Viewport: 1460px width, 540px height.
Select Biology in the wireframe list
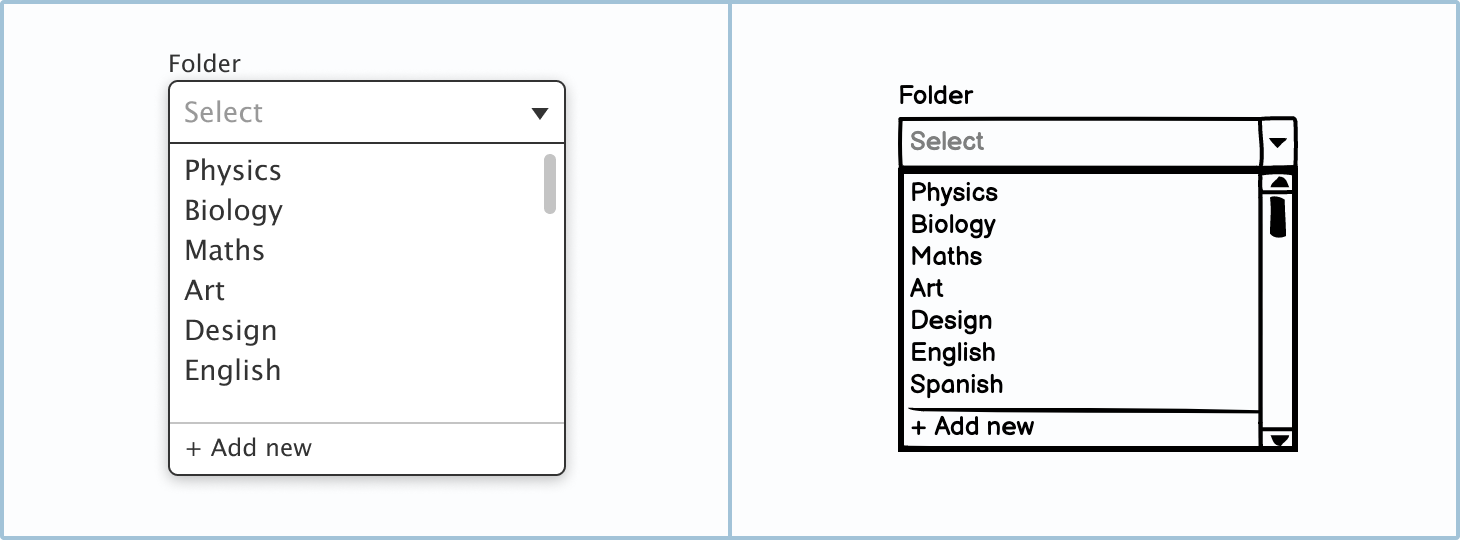(x=953, y=224)
